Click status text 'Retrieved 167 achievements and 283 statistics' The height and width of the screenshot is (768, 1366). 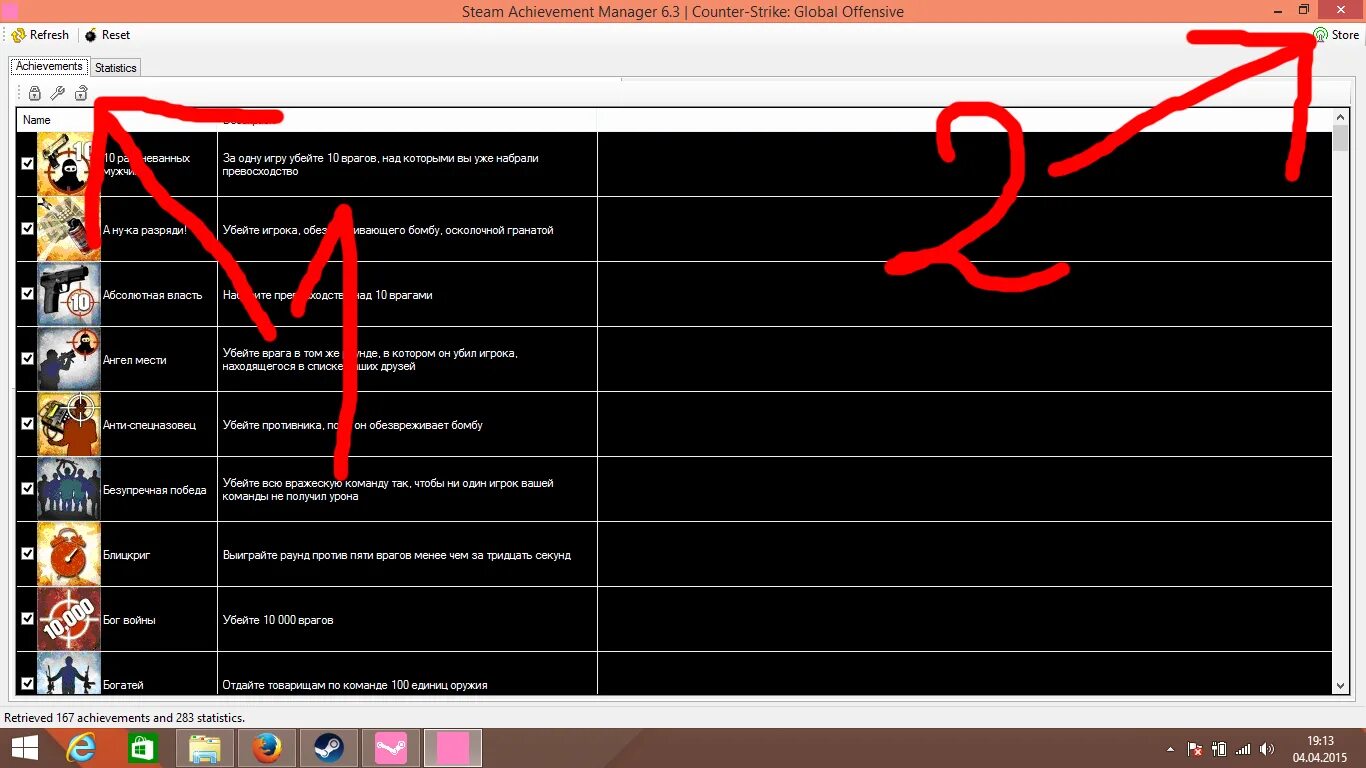click(124, 718)
